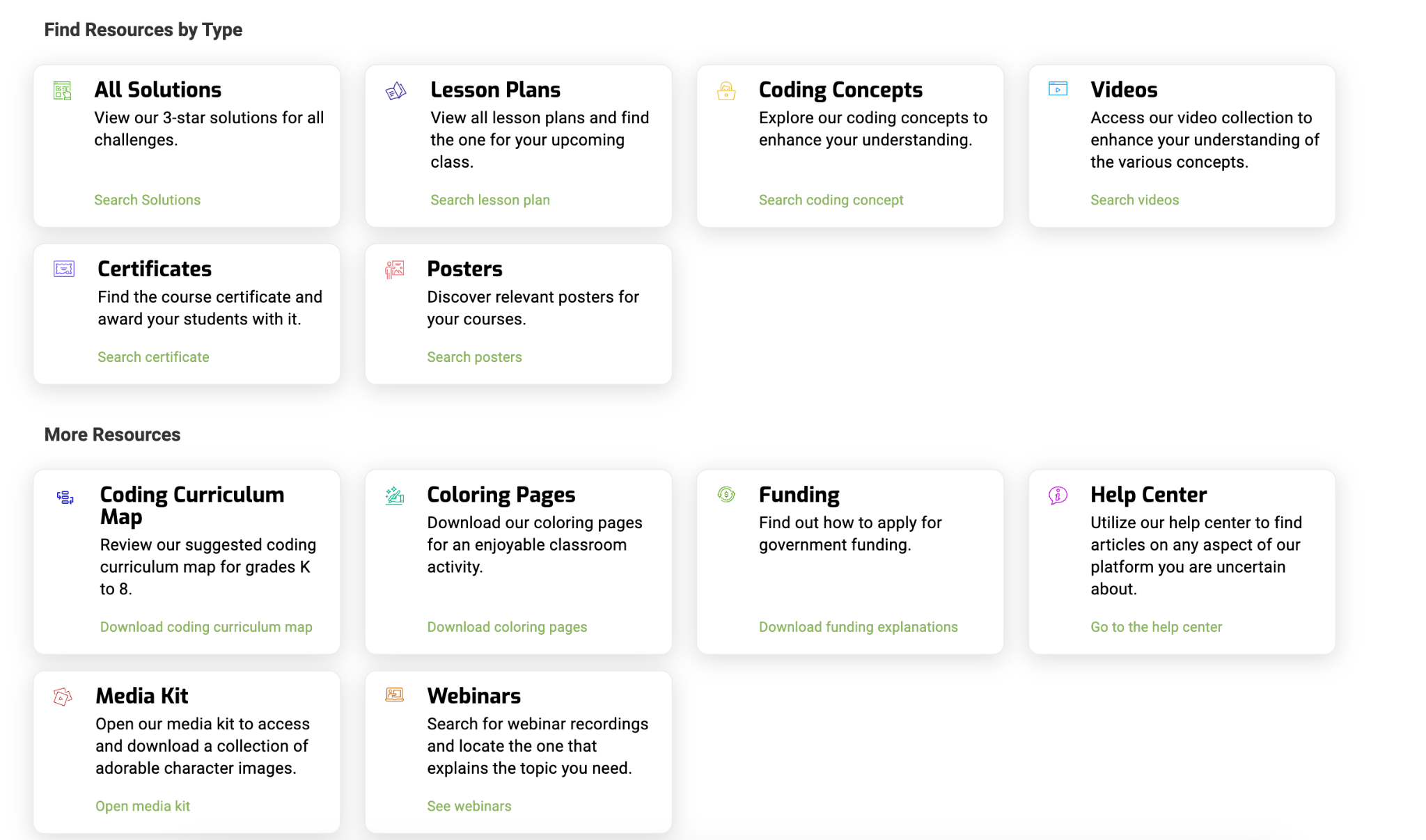This screenshot has width=1426, height=840.
Task: Click the Help Center info icon
Action: [x=1058, y=496]
